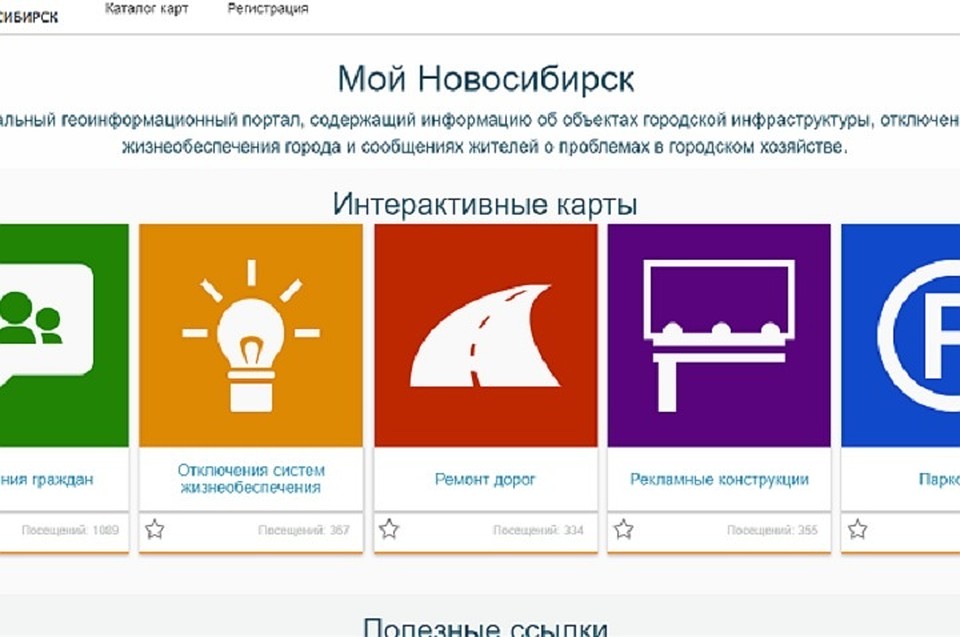Click the Мой Новосибирск heading
This screenshot has height=637, width=960.
point(486,80)
